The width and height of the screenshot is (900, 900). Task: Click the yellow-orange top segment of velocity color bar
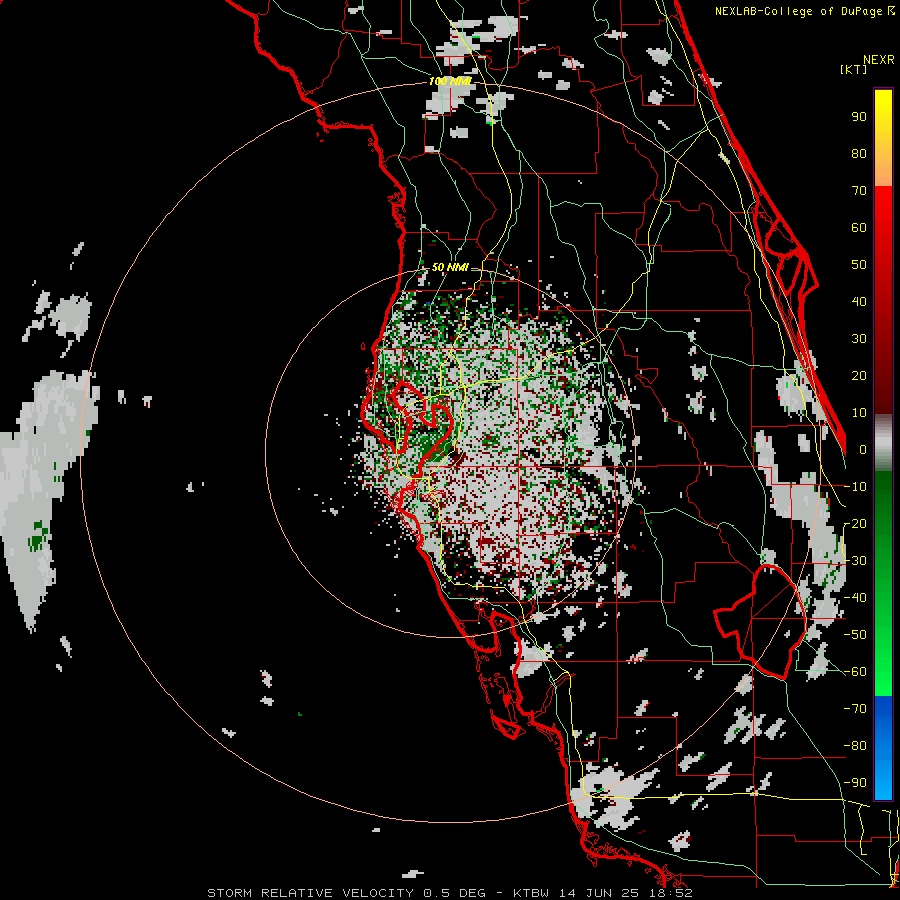coord(883,138)
